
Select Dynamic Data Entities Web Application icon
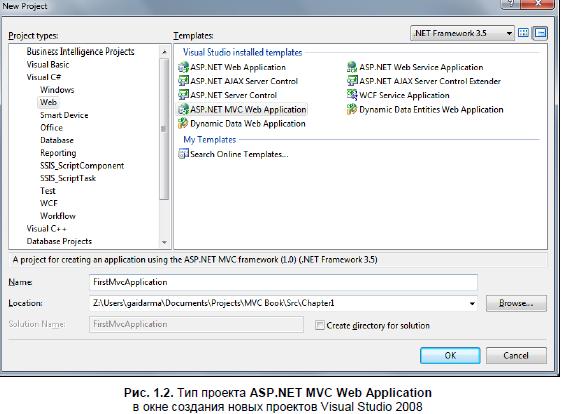(352, 109)
